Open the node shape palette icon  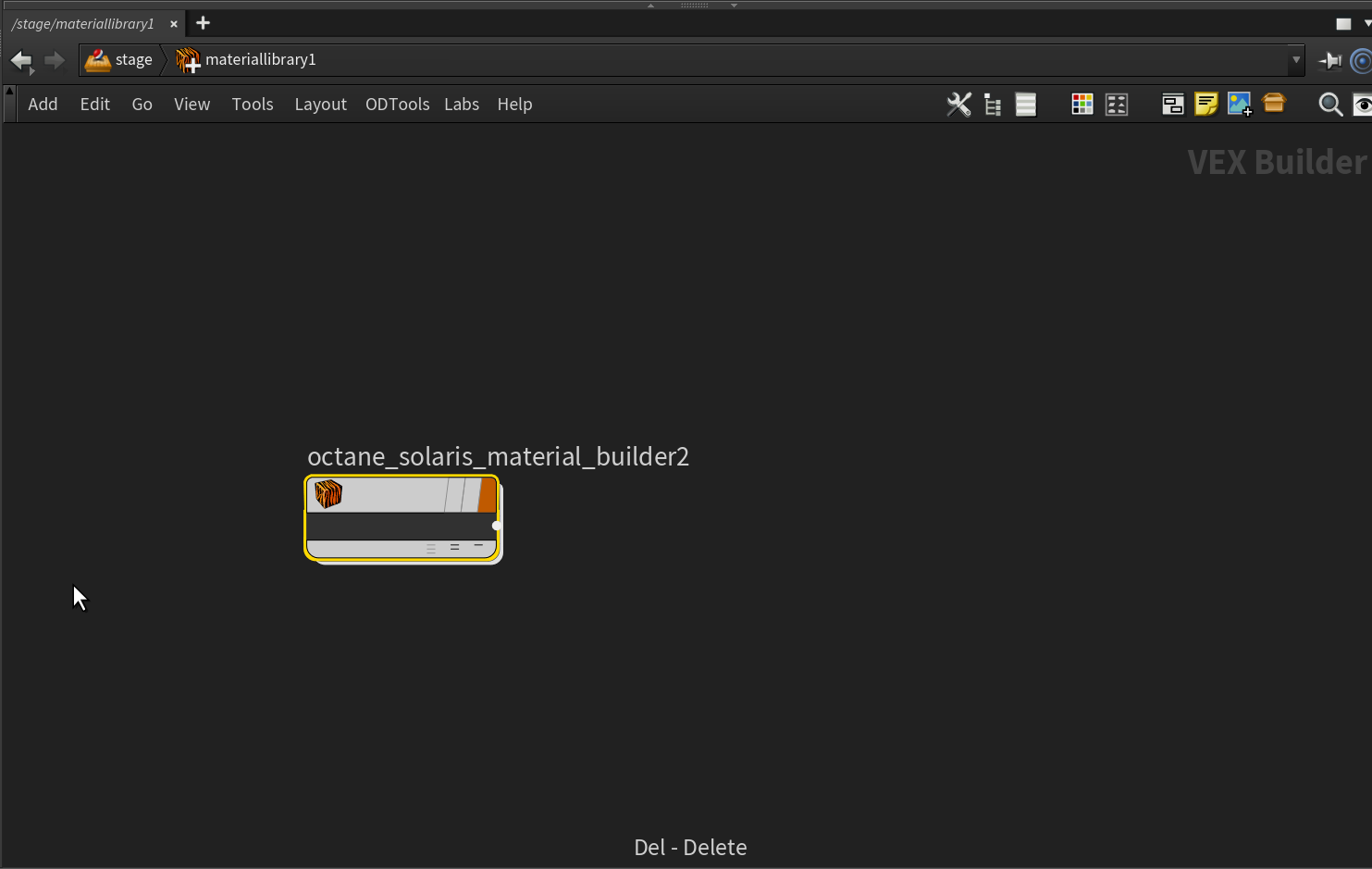(1117, 105)
